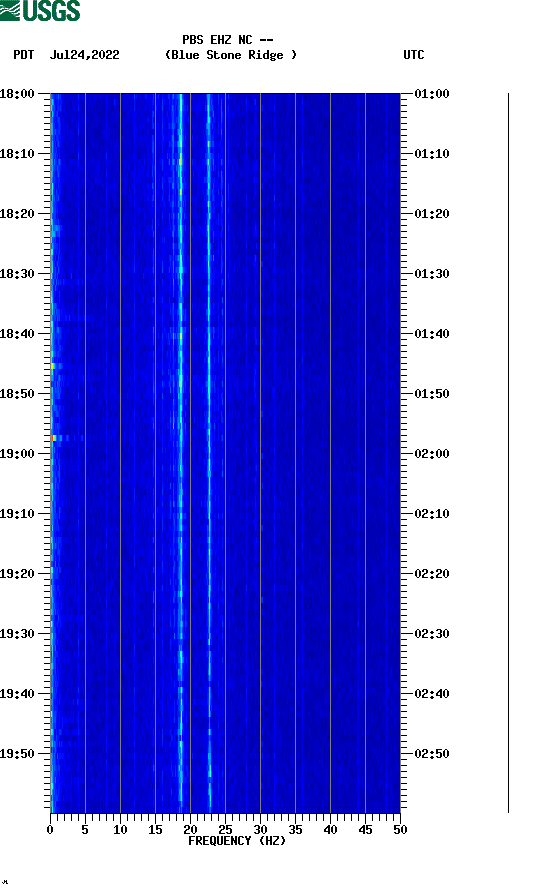Click the '15' frequency tick label
Viewport: 552px width, 893px height.
(x=155, y=830)
